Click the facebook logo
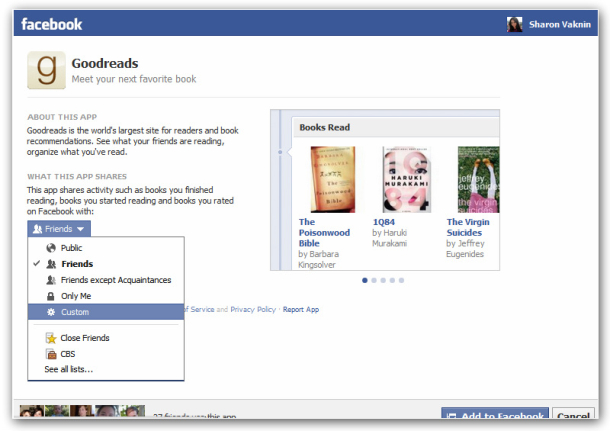The width and height of the screenshot is (610, 431). pos(51,24)
